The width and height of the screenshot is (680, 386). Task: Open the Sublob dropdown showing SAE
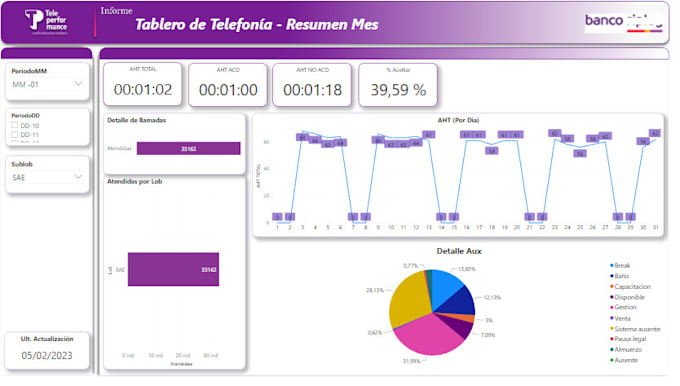[47, 177]
